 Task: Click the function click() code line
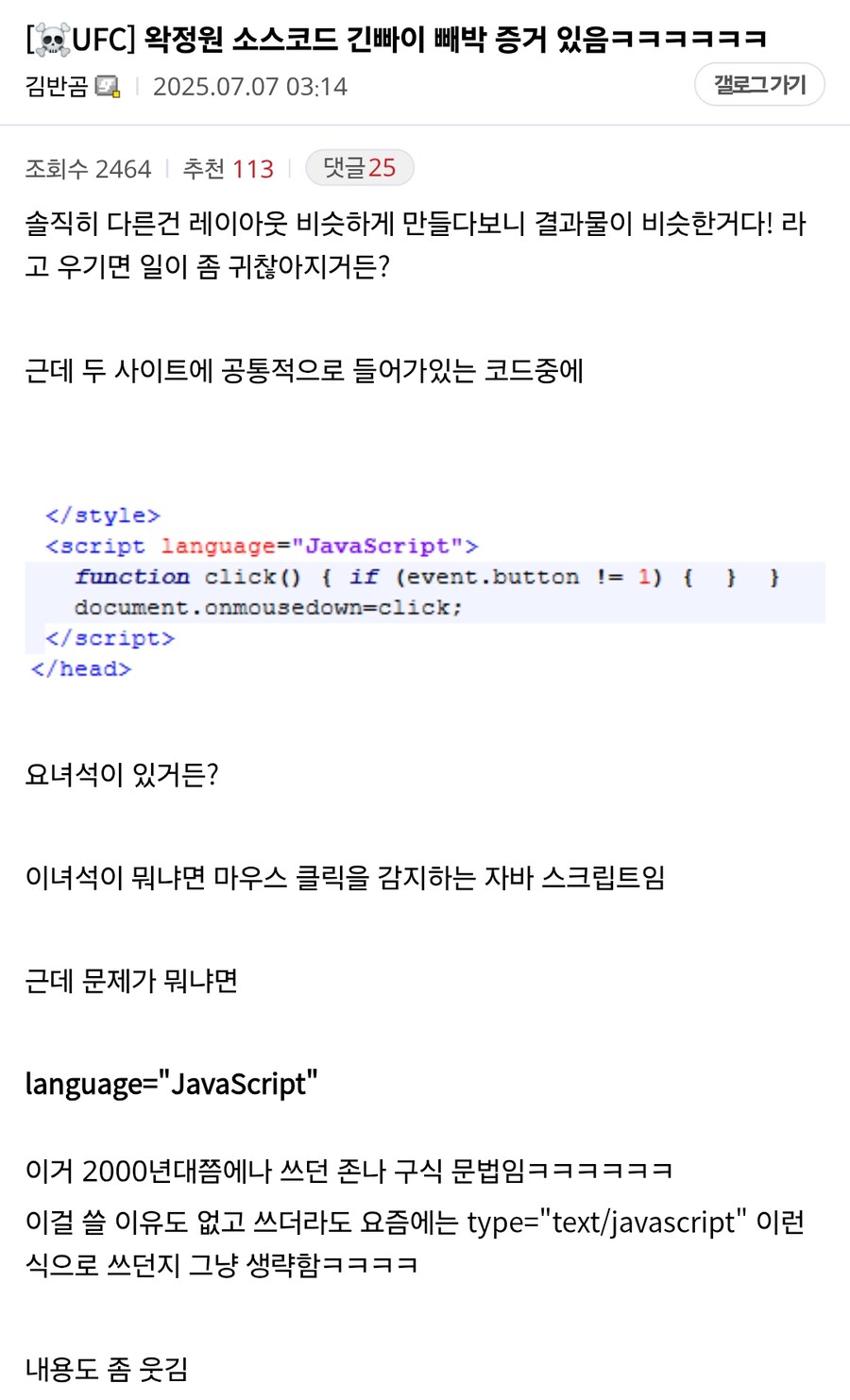(427, 577)
